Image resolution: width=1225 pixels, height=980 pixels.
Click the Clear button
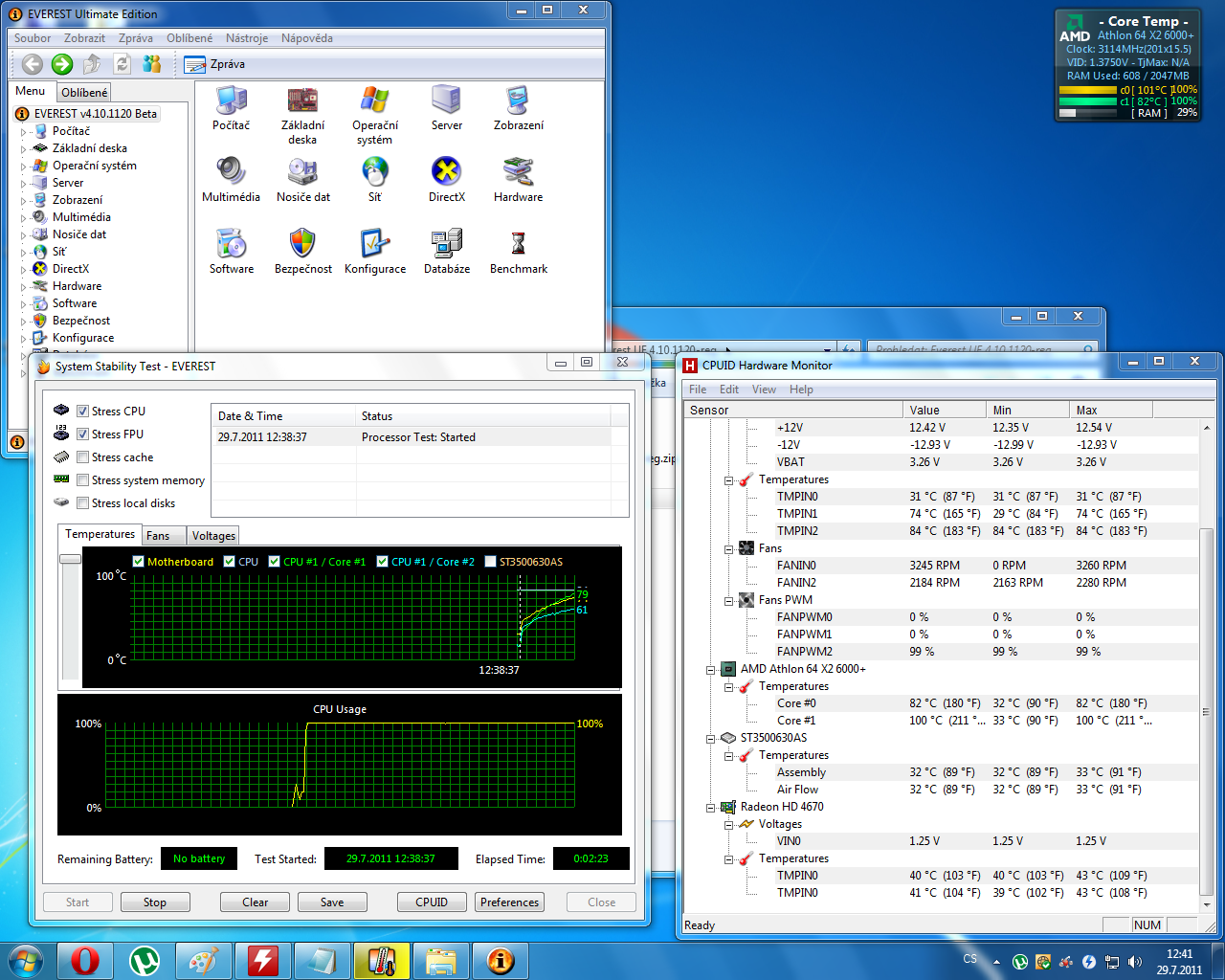coord(256,902)
